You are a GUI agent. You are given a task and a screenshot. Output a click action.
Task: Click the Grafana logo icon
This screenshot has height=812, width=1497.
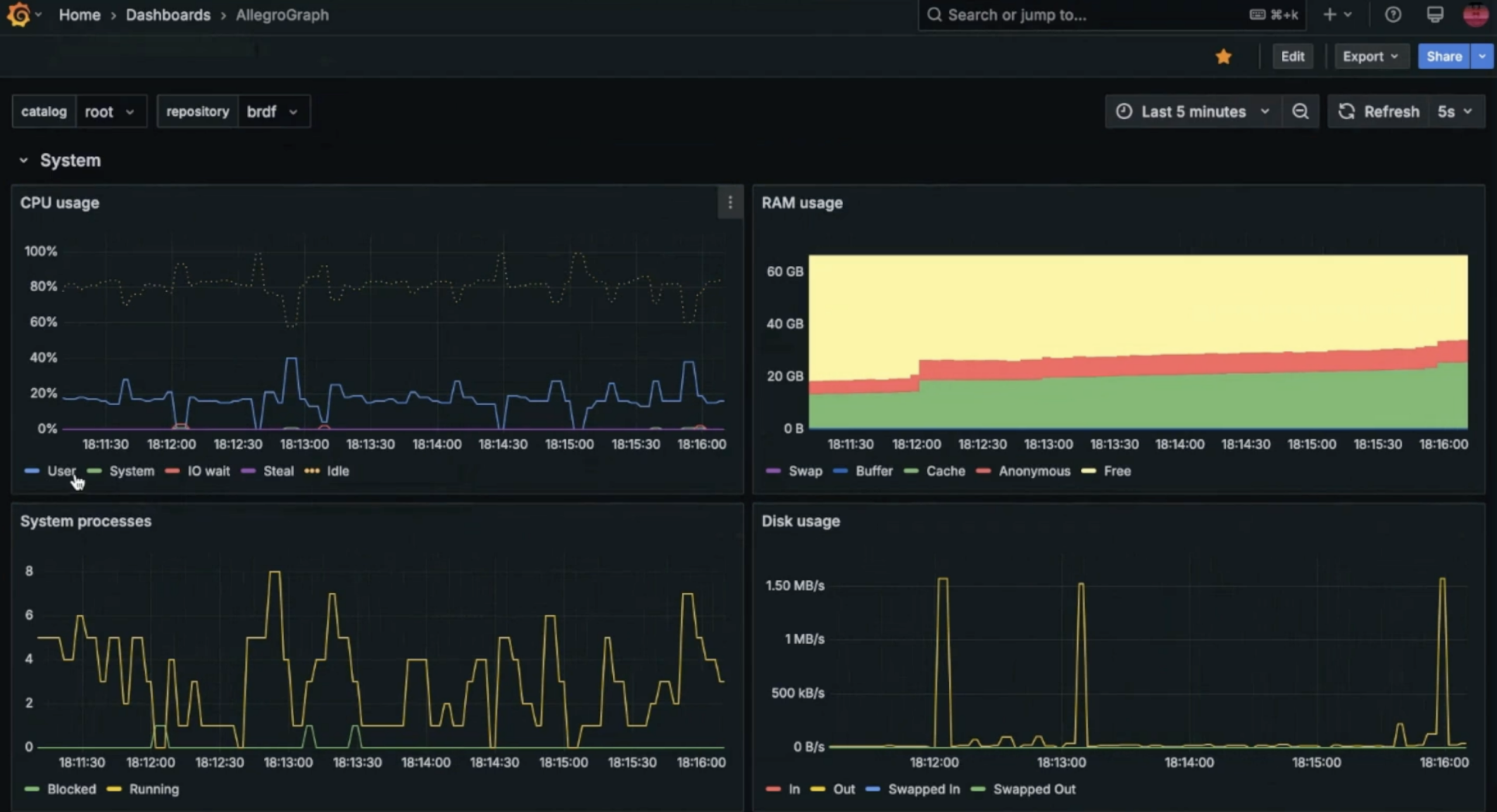coord(19,15)
